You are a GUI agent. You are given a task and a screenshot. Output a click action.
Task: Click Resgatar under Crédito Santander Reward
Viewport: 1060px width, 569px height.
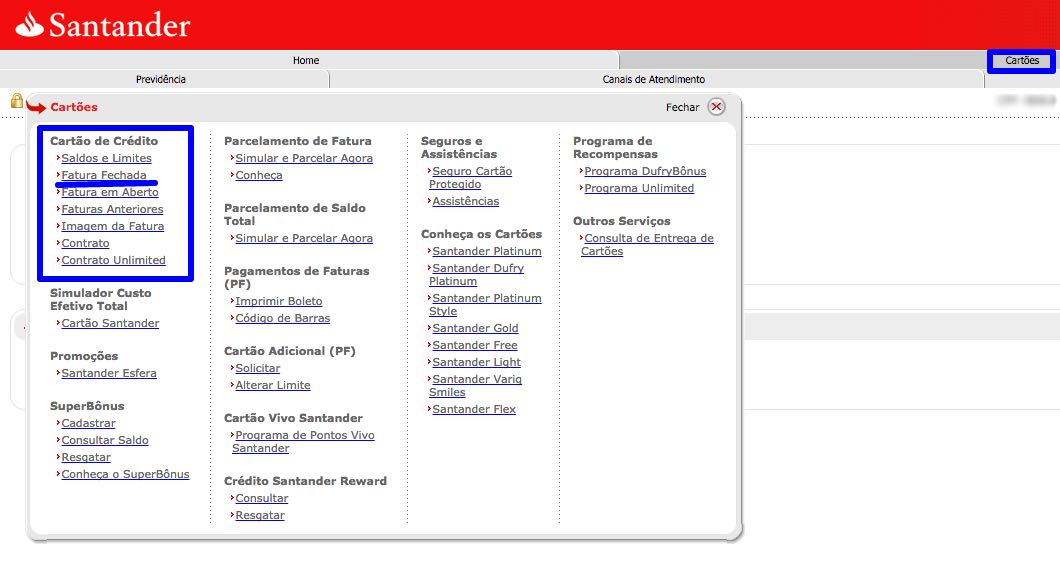(x=260, y=515)
